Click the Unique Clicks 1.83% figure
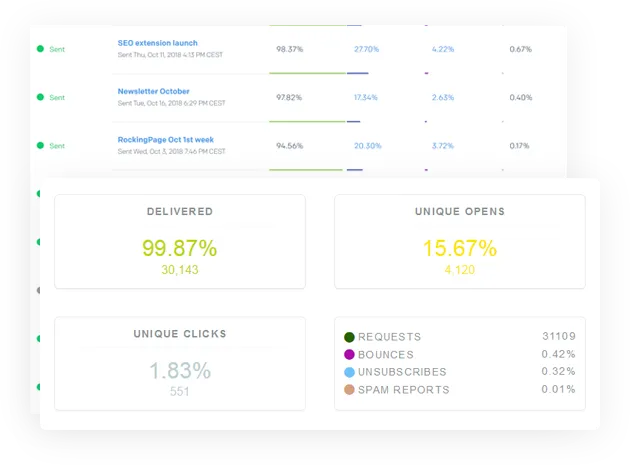The image size is (630, 465). [x=180, y=371]
